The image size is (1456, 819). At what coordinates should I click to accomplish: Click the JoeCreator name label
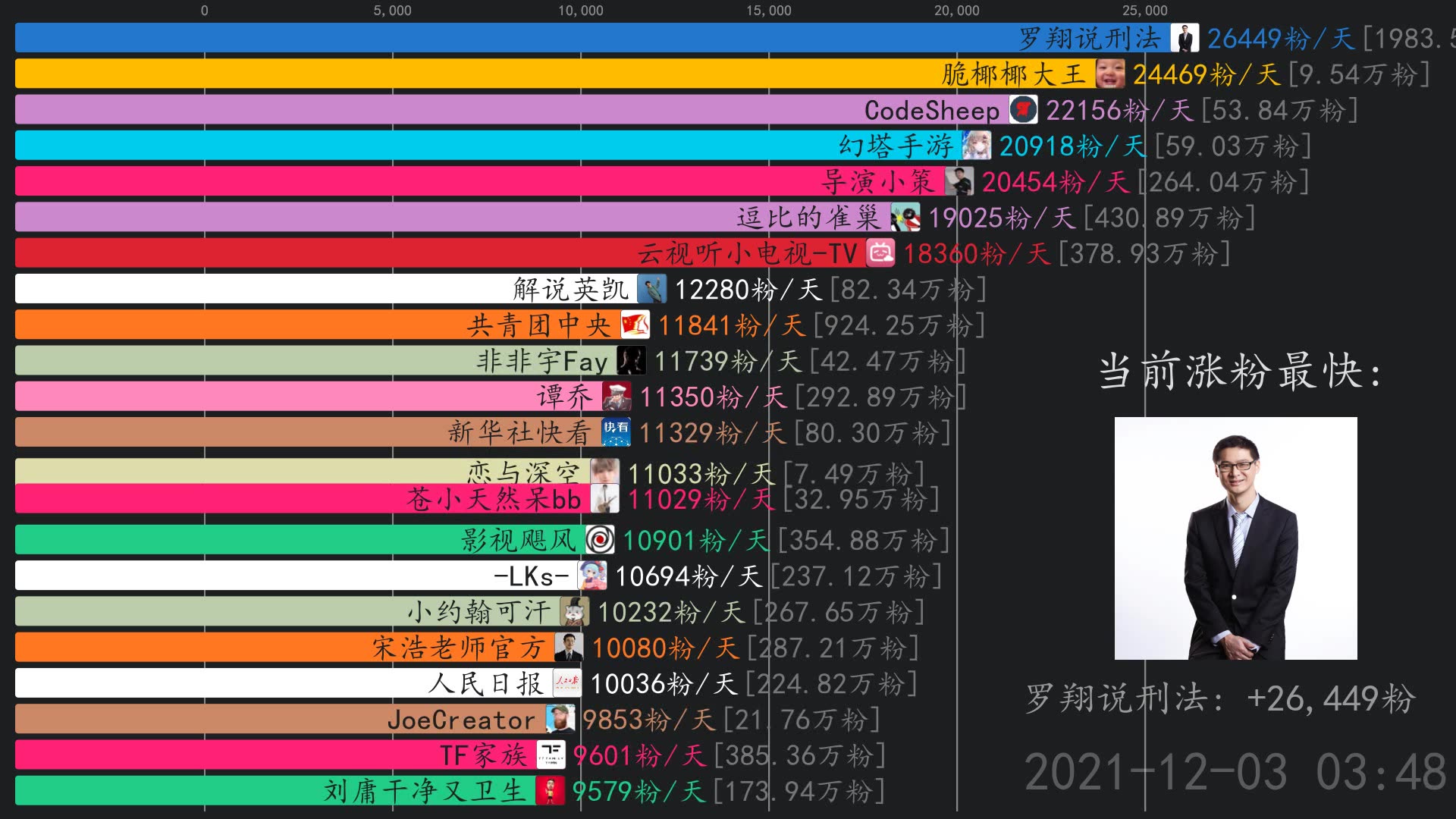(x=461, y=720)
